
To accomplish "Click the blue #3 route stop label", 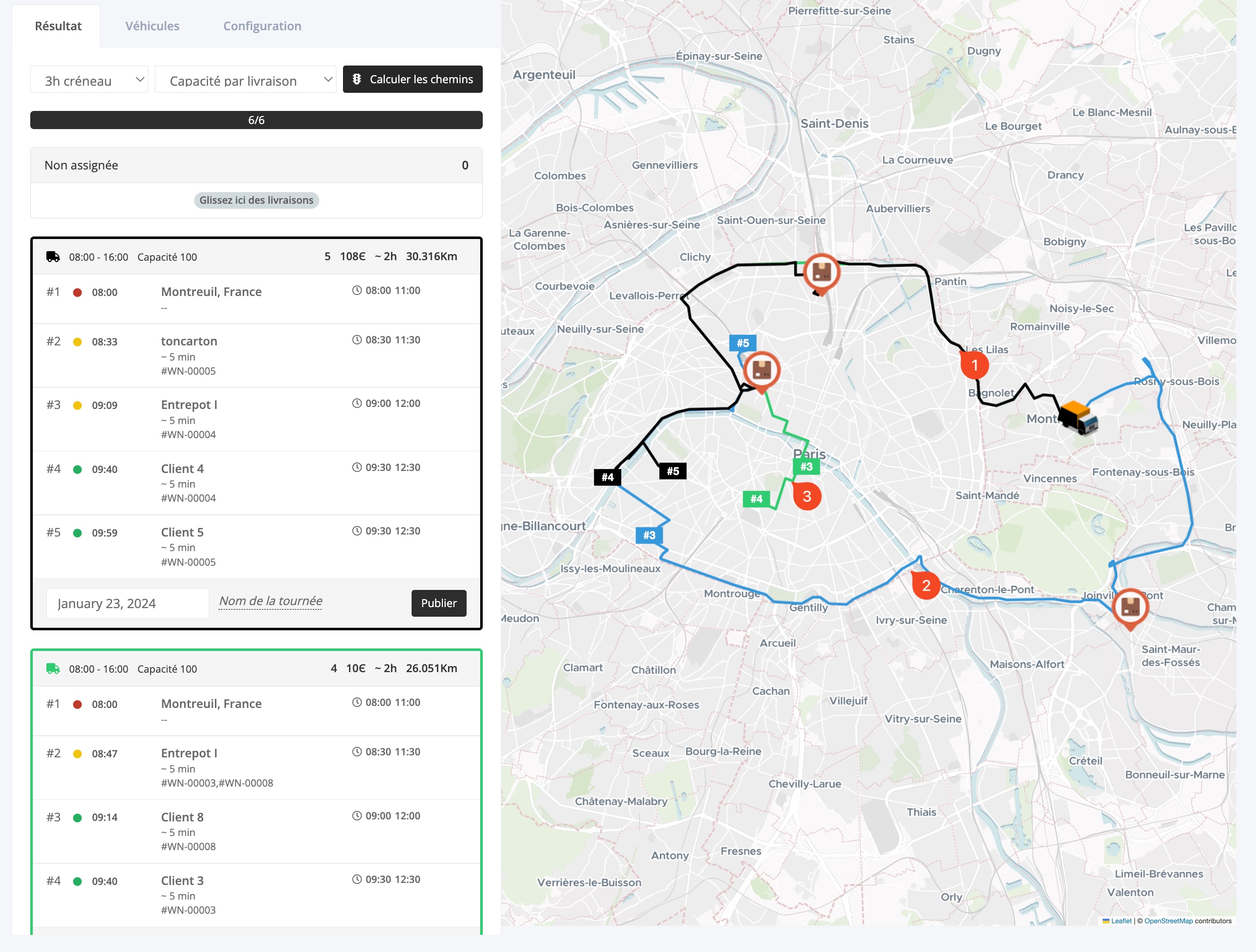I will point(649,535).
